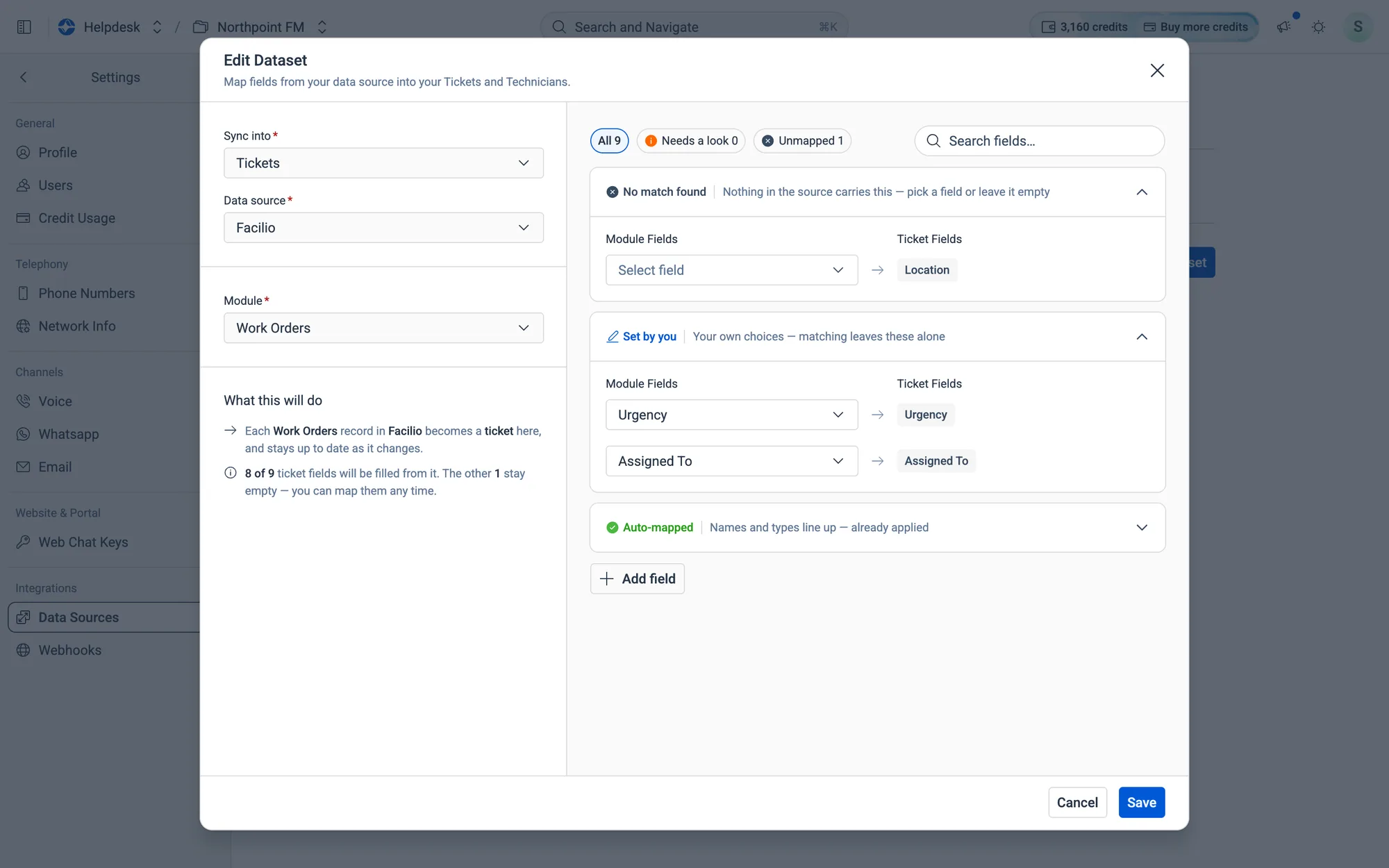The image size is (1389, 868).
Task: Select the Needs a look 0 filter
Action: [691, 141]
